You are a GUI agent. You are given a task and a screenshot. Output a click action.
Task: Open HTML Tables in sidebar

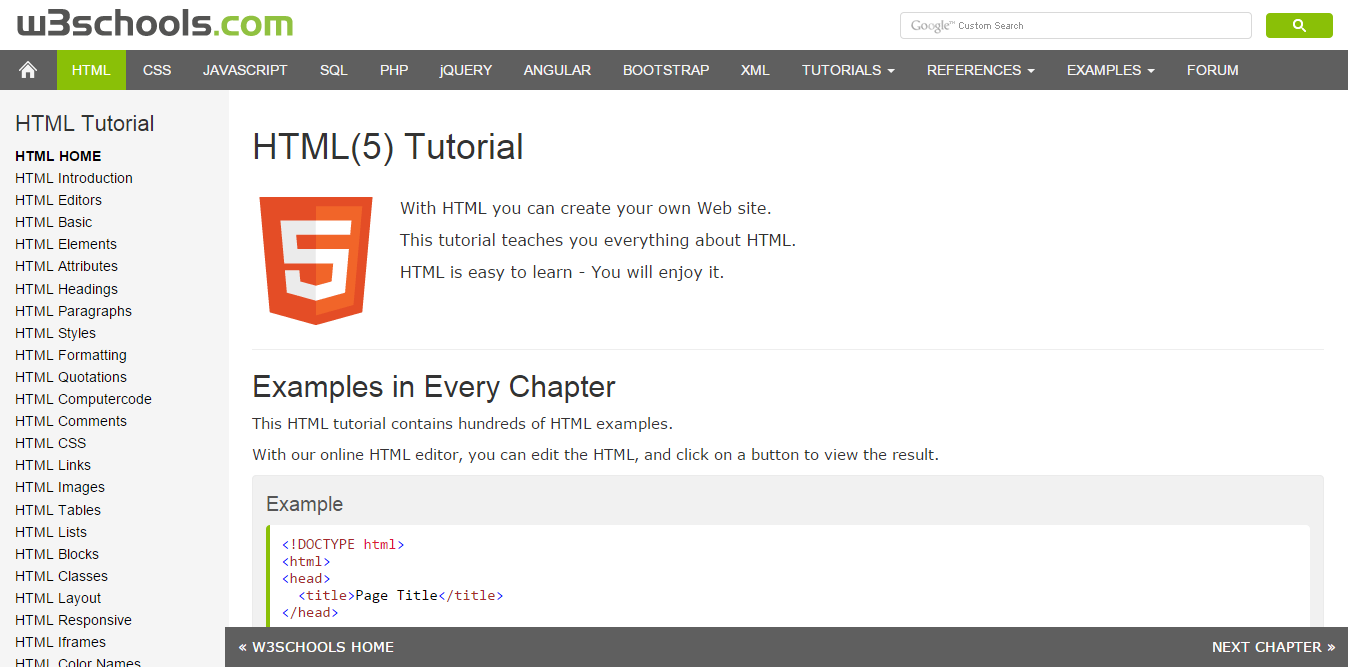[x=58, y=510]
